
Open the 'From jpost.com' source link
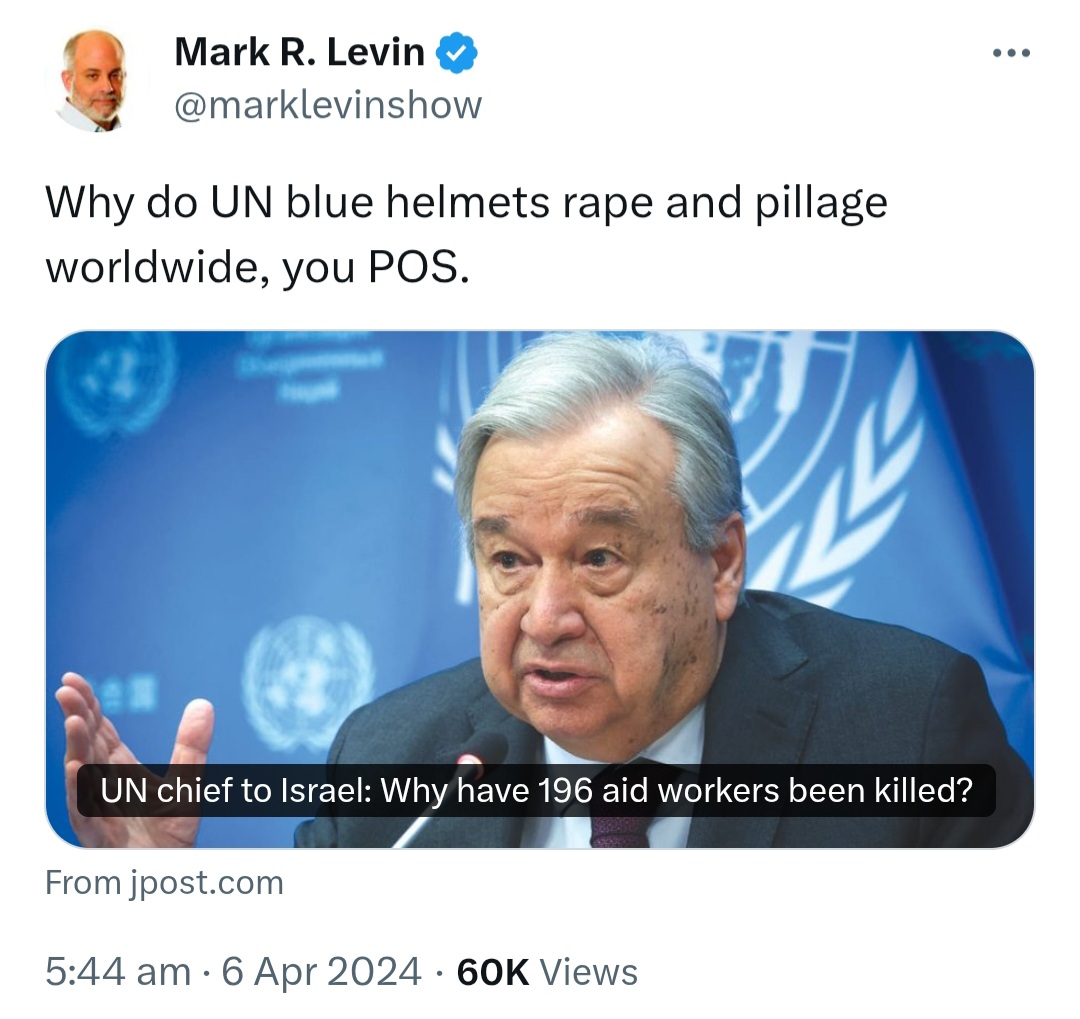(x=164, y=883)
